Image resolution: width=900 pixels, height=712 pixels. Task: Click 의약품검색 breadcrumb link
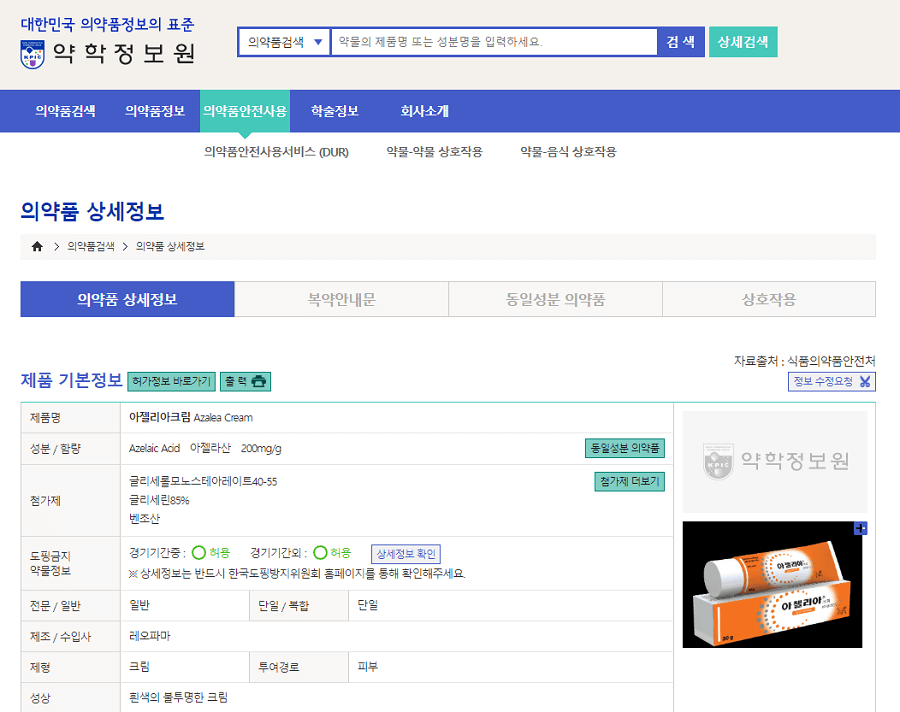click(x=91, y=246)
